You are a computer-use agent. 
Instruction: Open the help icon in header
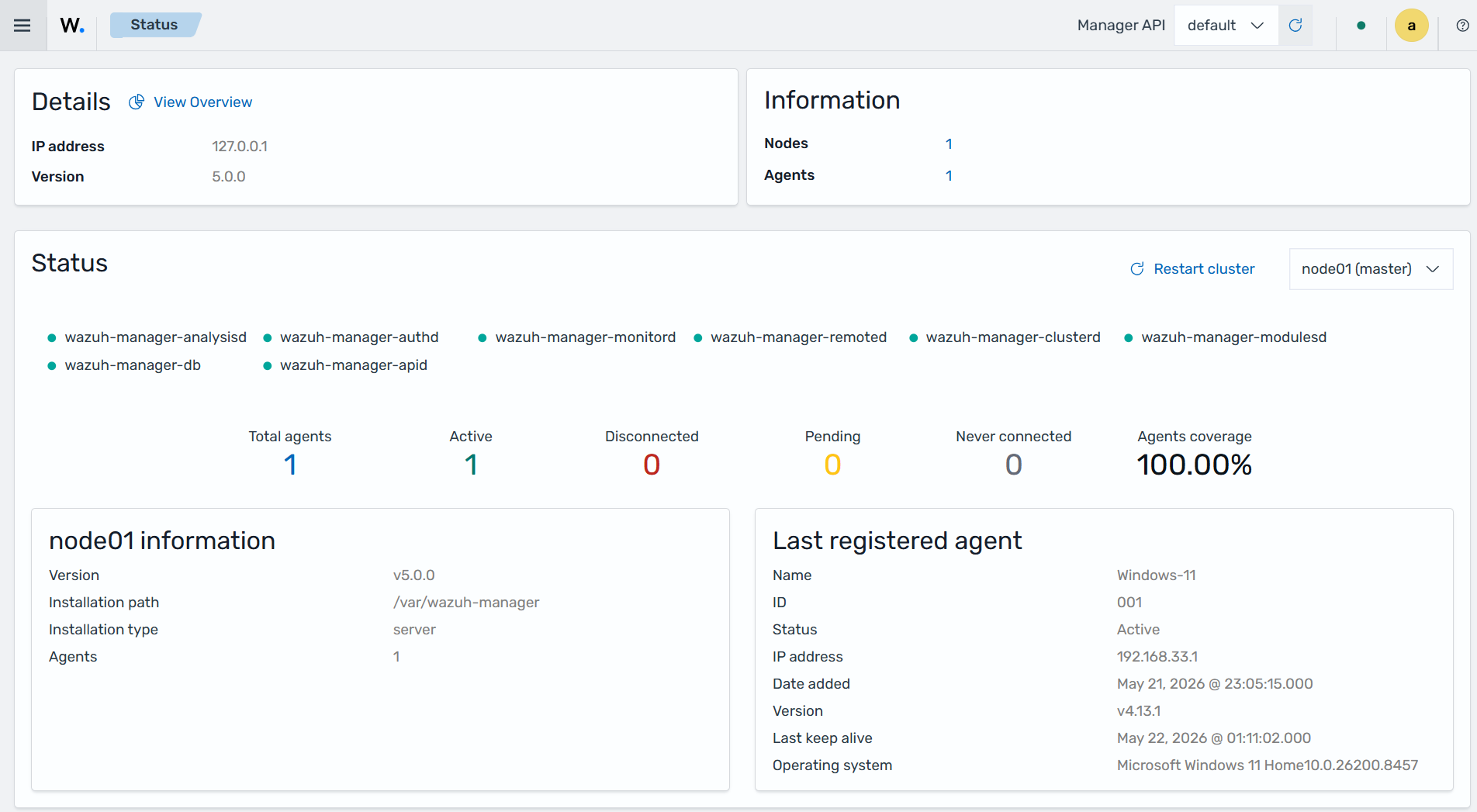pos(1462,26)
